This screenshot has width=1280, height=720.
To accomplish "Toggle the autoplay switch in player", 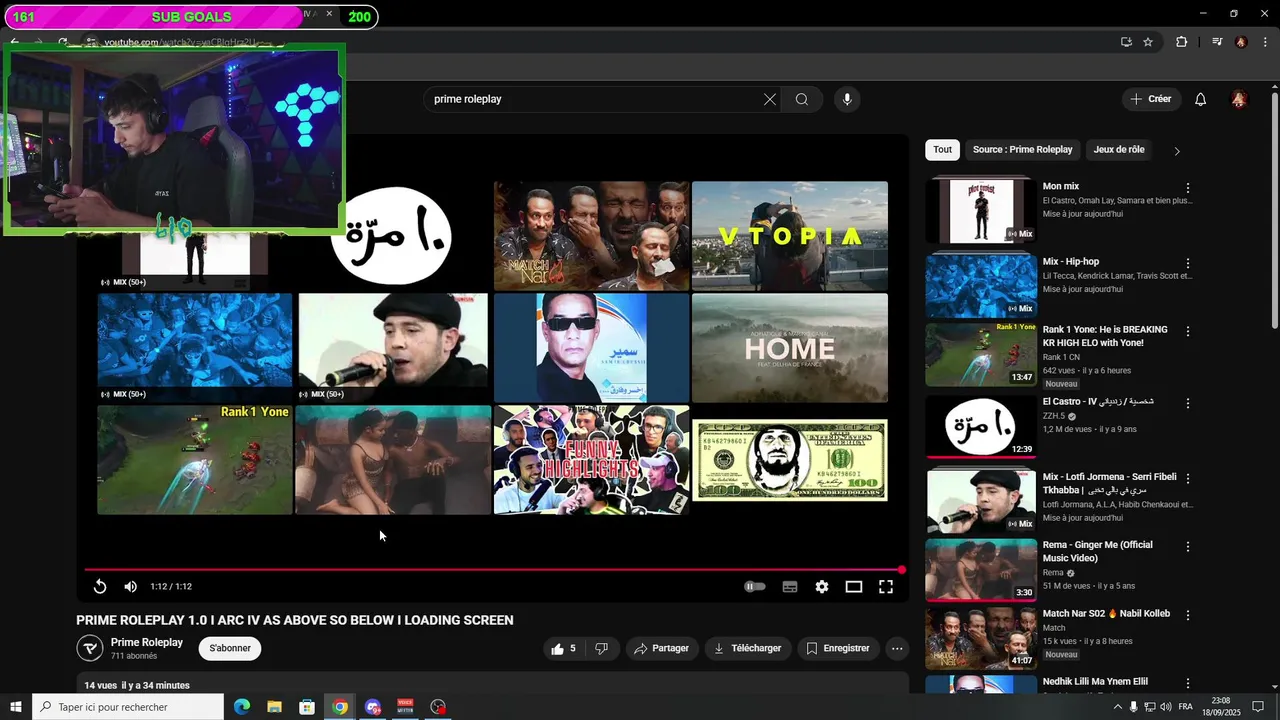I will [x=755, y=587].
